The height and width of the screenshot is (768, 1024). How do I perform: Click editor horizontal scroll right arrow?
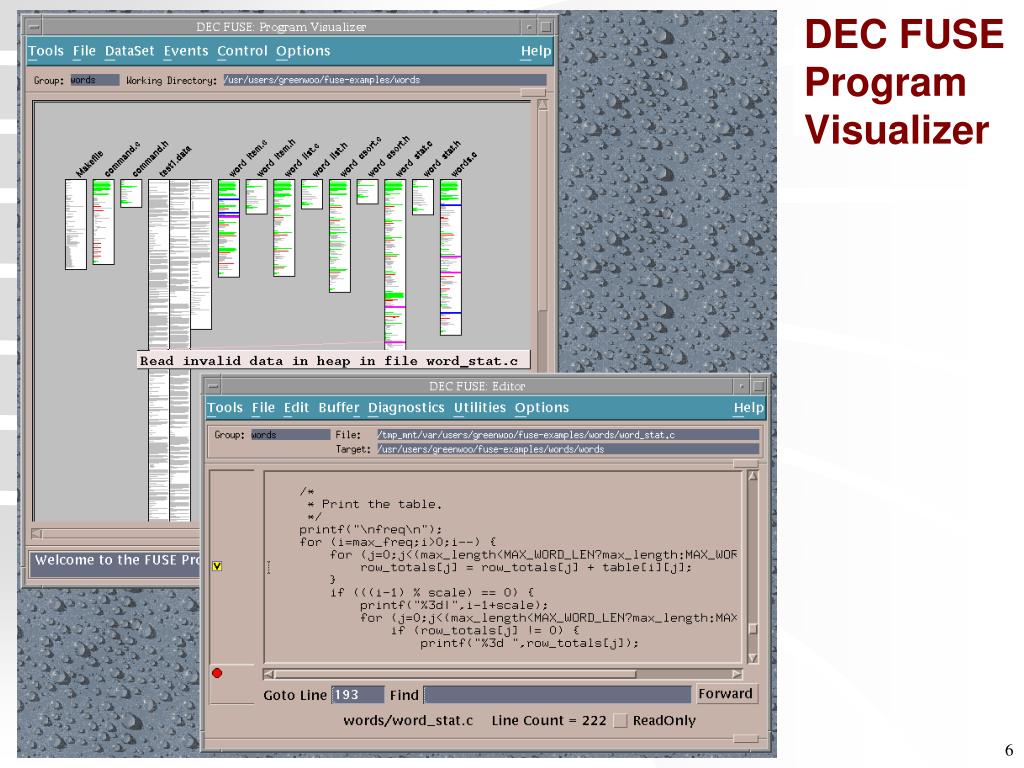click(737, 674)
